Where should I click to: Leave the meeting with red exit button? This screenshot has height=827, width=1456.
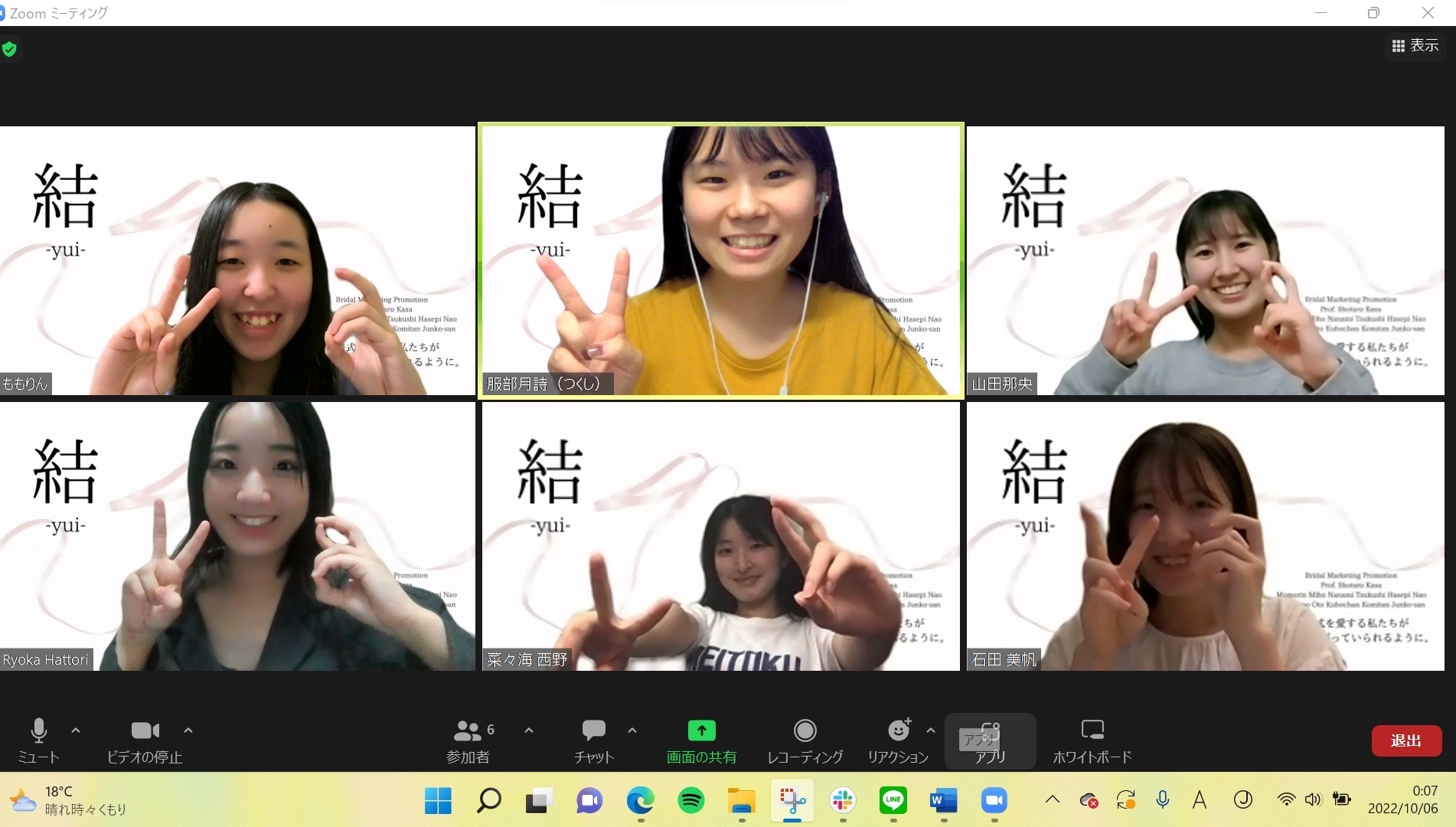pyautogui.click(x=1406, y=740)
